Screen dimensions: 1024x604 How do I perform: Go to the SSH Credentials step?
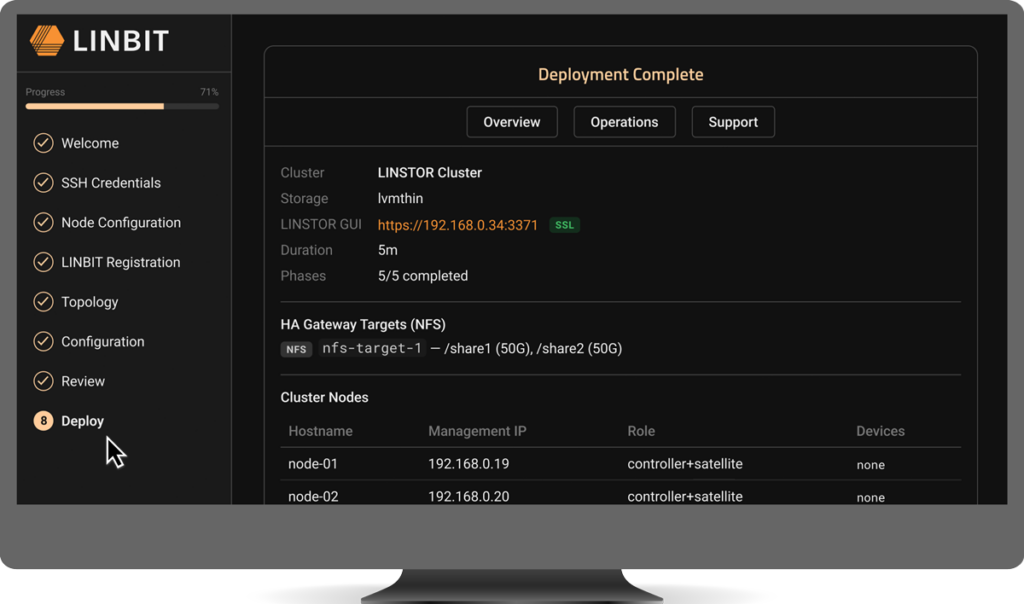pyautogui.click(x=111, y=183)
